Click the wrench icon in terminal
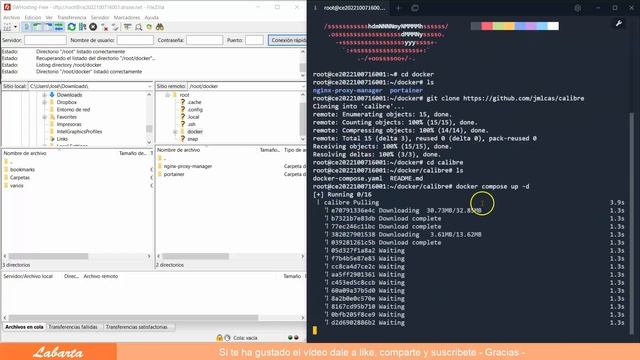Image resolution: width=640 pixels, height=360 pixels. click(x=619, y=24)
